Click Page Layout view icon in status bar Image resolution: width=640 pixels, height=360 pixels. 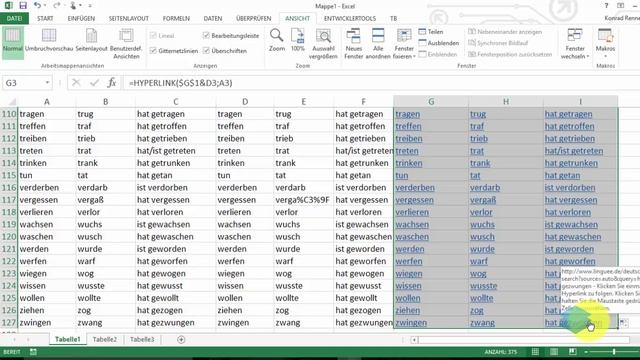[x=554, y=352]
